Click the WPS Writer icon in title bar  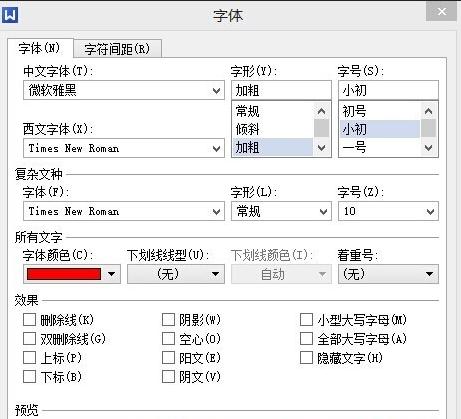click(10, 15)
